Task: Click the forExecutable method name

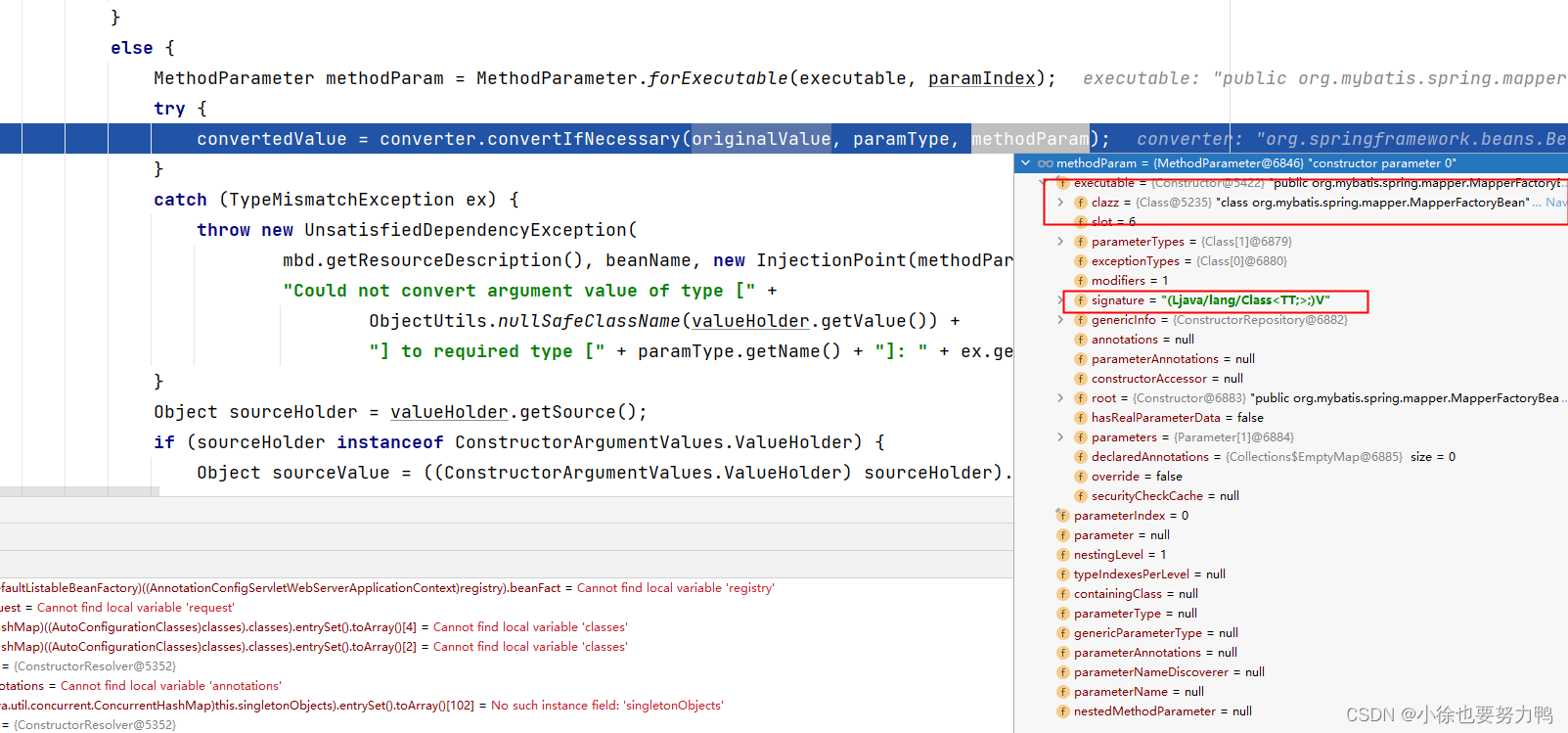Action: coord(718,78)
